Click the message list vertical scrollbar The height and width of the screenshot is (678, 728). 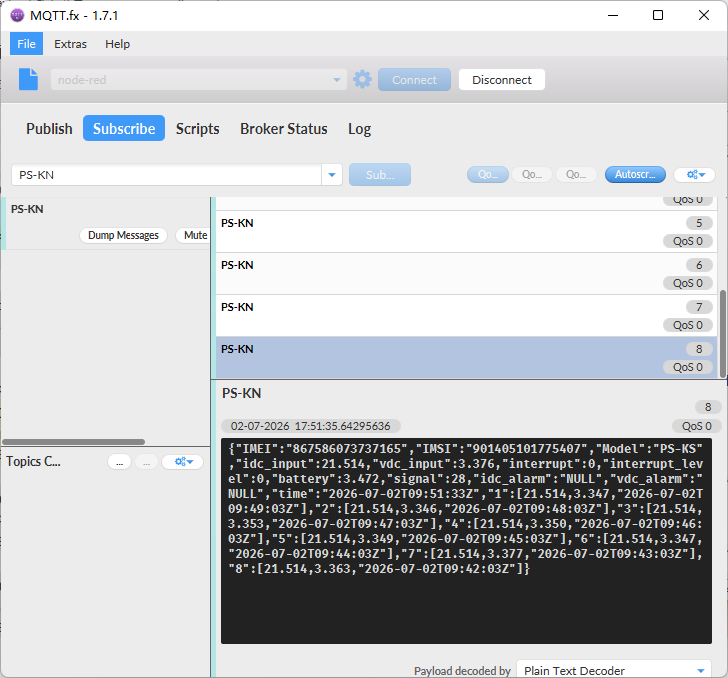[722, 334]
